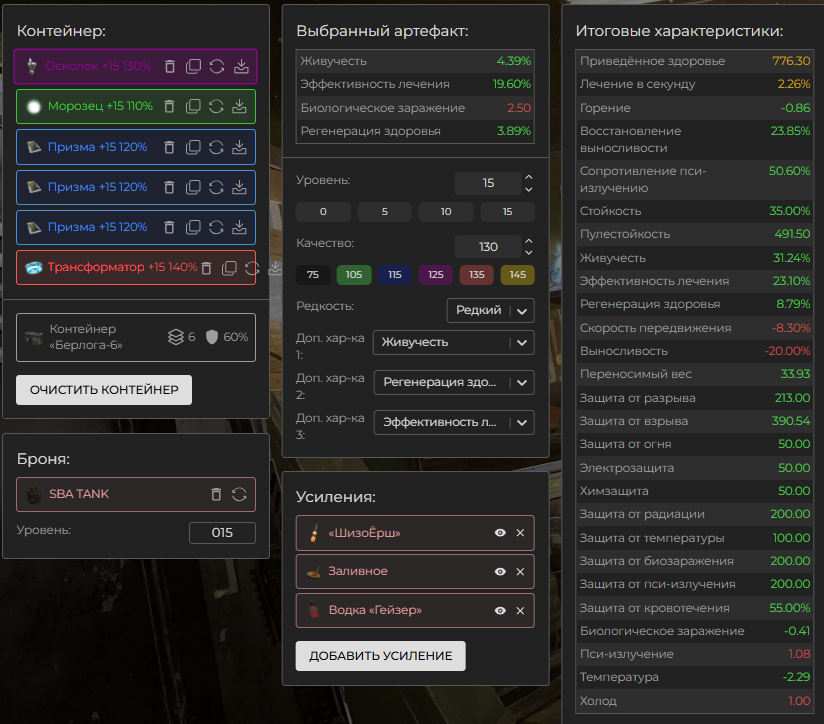Select quality preset 75
Screen dimensions: 824x724
[313, 275]
